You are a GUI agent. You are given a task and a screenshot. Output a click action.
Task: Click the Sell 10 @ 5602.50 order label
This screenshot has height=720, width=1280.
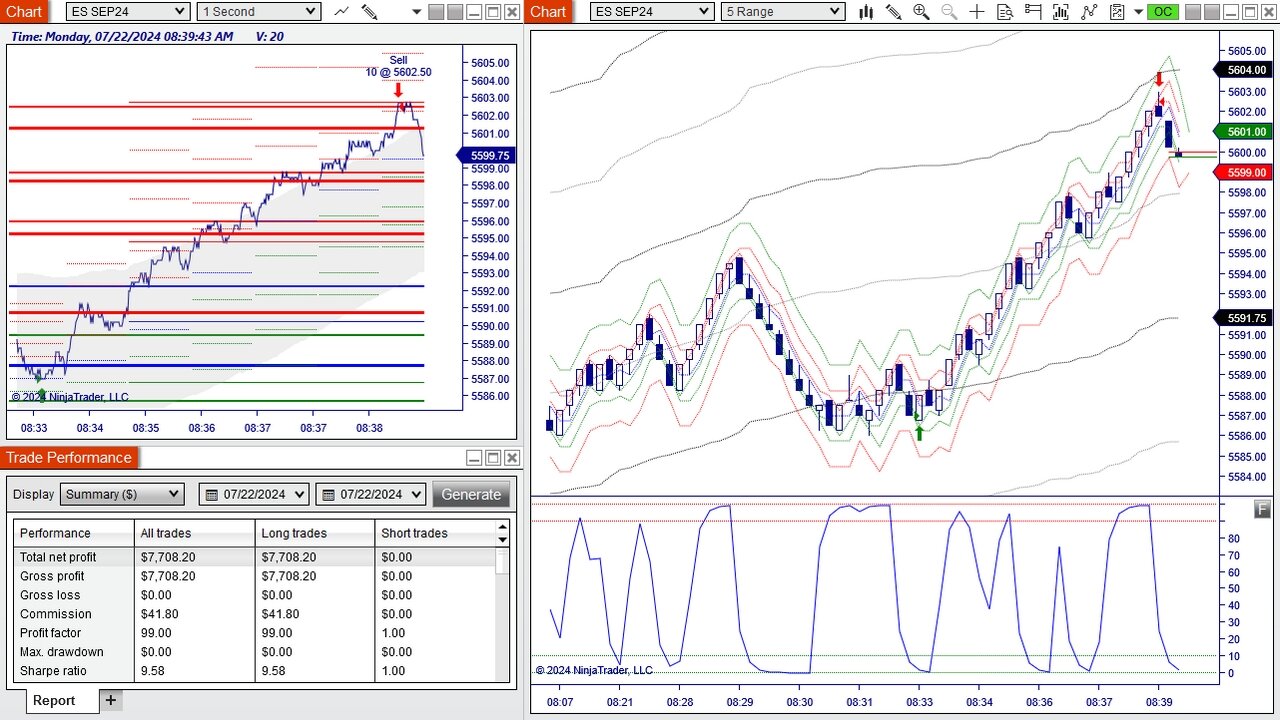point(398,67)
